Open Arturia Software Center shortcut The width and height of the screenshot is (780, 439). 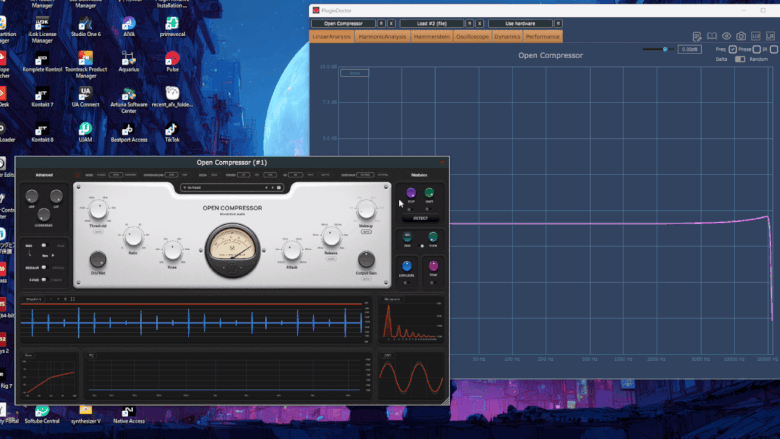click(128, 93)
